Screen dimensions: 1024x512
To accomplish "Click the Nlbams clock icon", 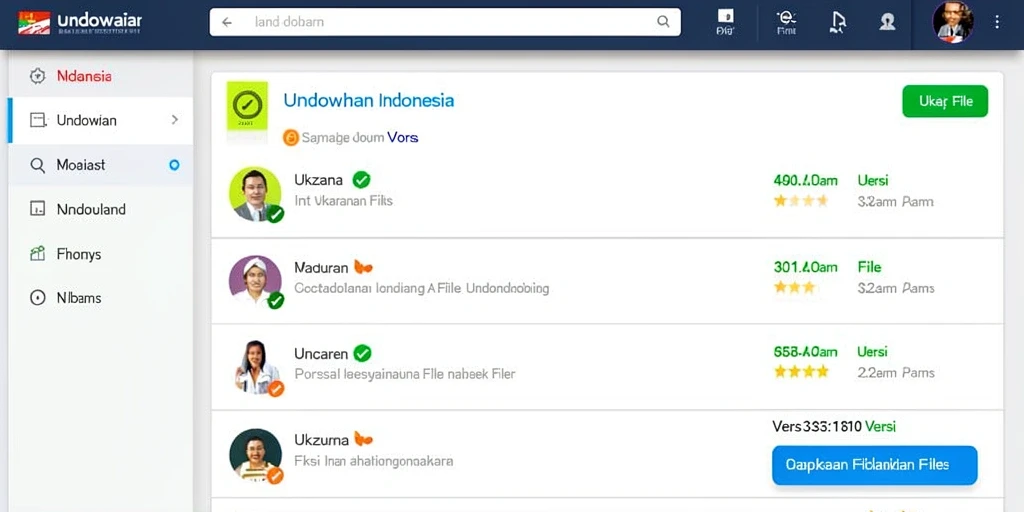I will point(38,298).
